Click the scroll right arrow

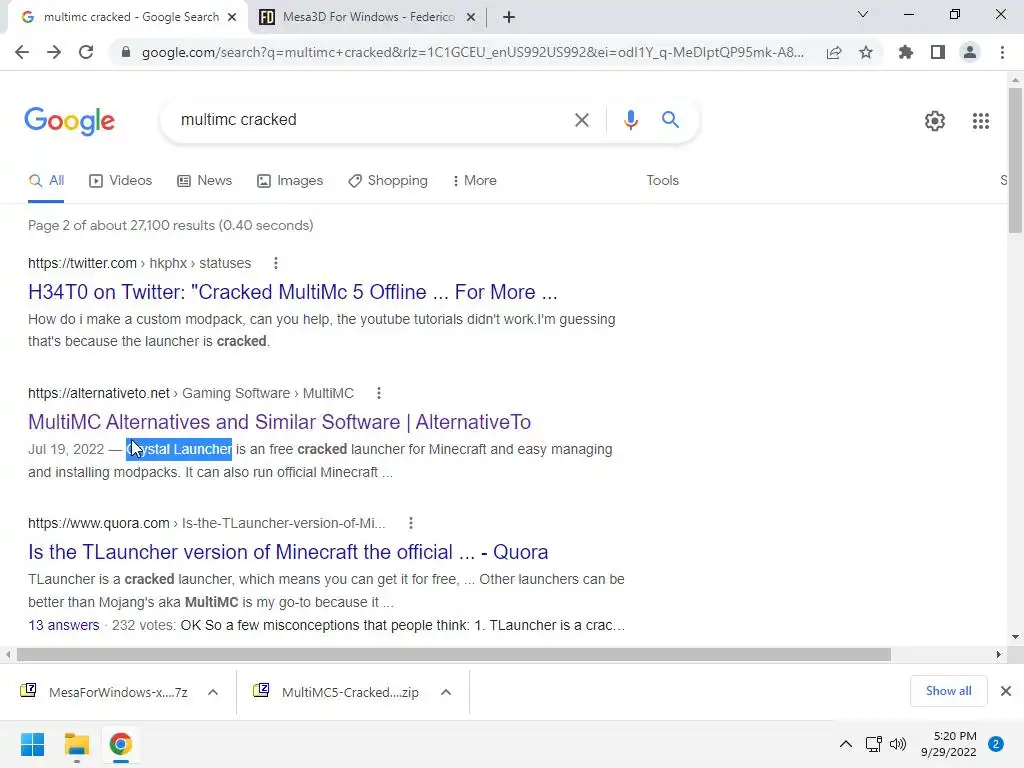coord(998,654)
